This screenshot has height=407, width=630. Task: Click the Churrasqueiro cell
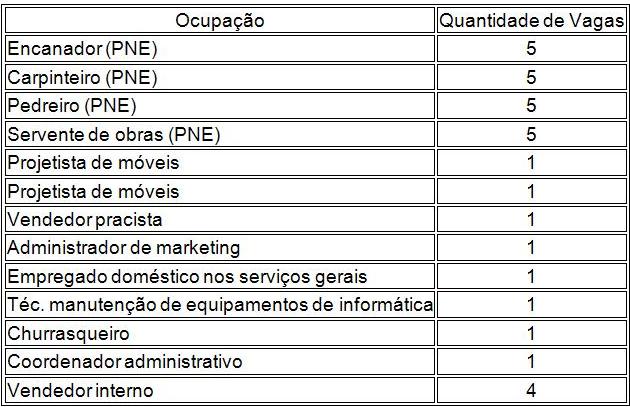point(68,332)
